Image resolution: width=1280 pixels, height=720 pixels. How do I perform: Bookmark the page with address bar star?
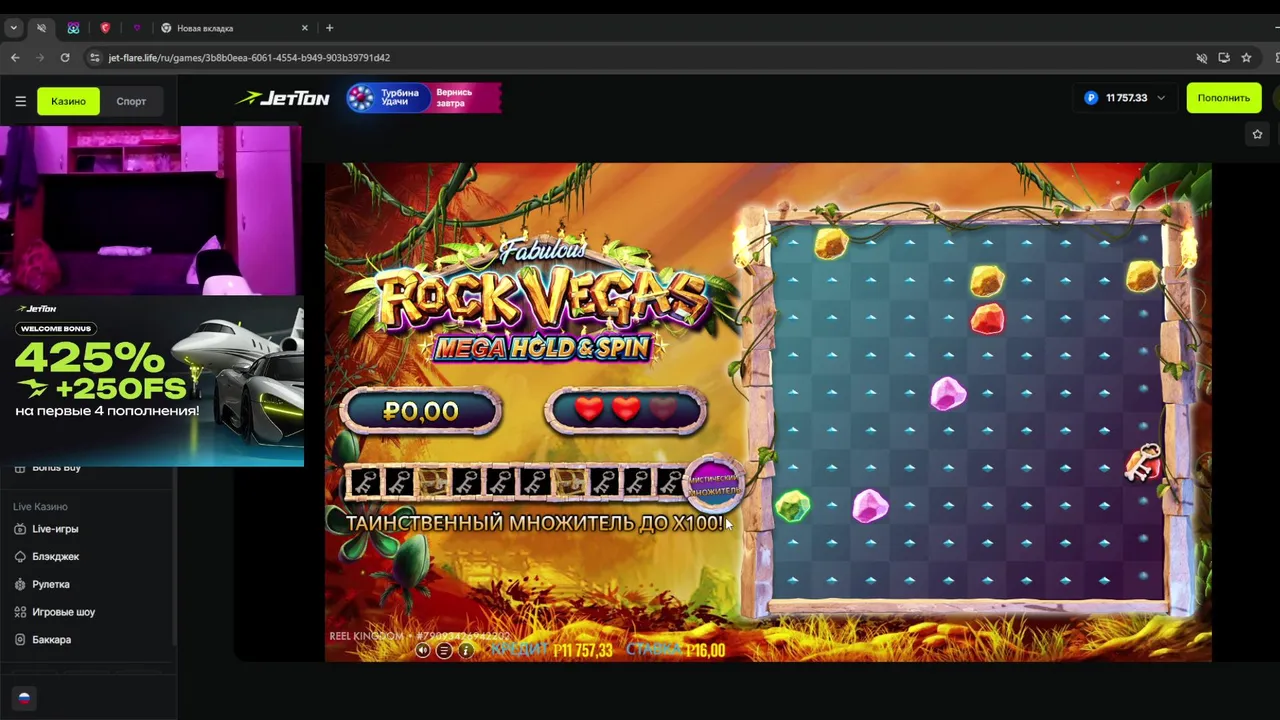(x=1246, y=58)
